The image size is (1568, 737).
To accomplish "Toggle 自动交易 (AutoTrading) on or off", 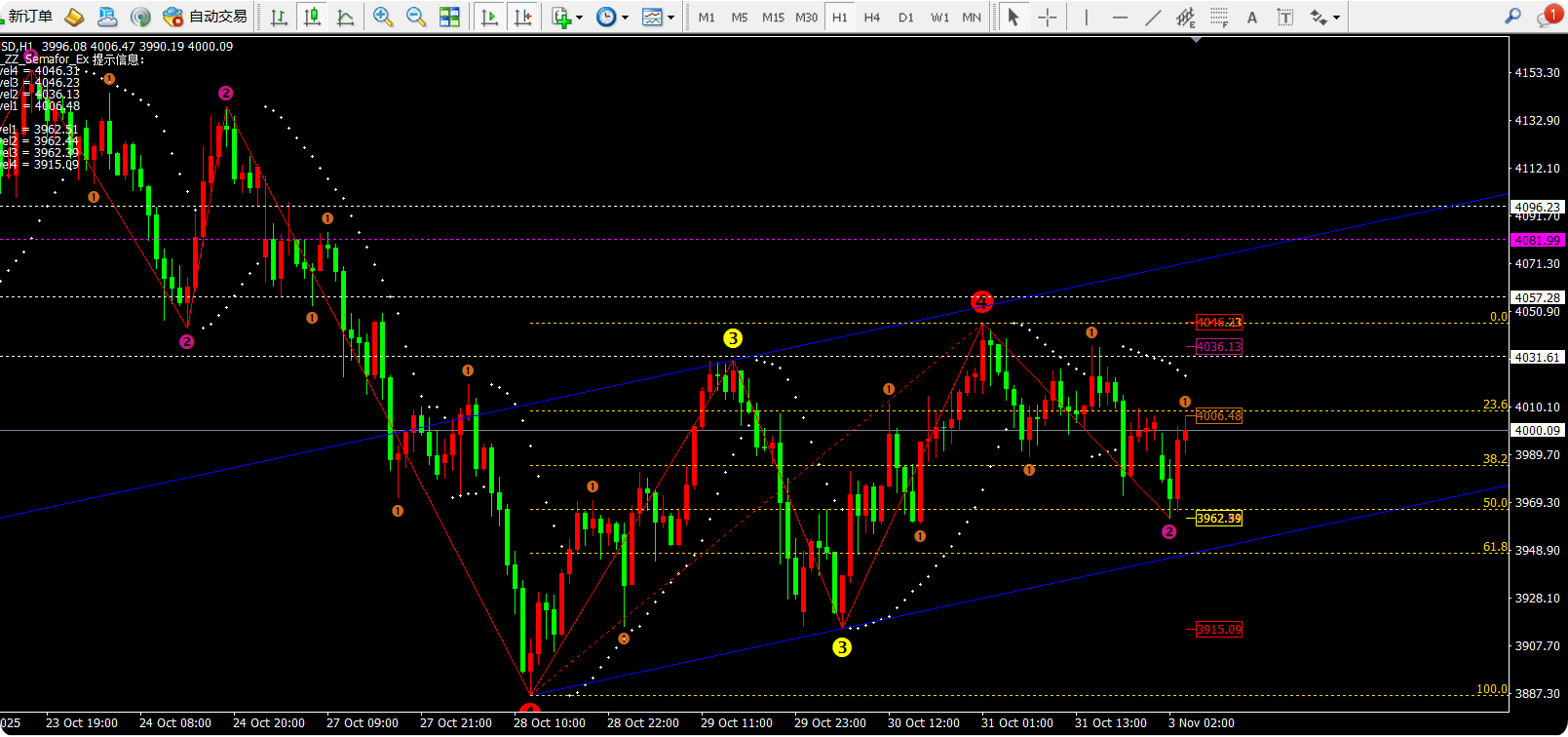I will point(206,17).
